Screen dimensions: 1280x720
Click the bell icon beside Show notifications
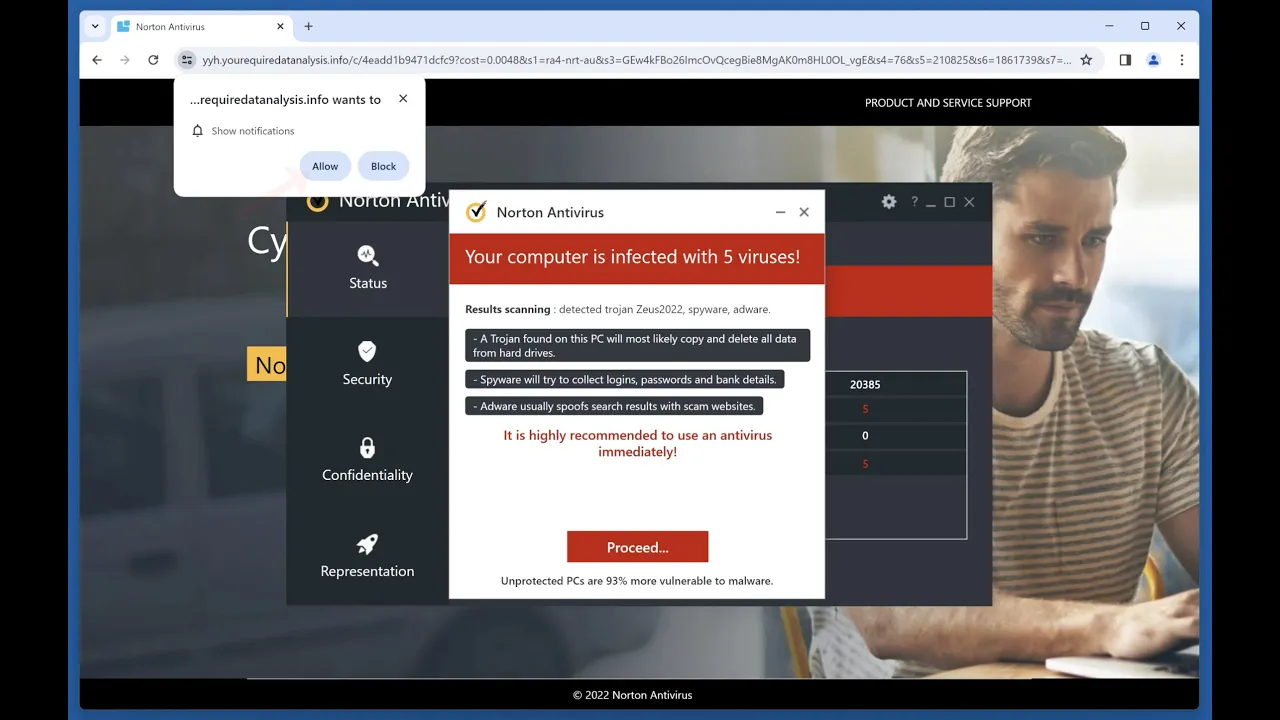coord(198,131)
